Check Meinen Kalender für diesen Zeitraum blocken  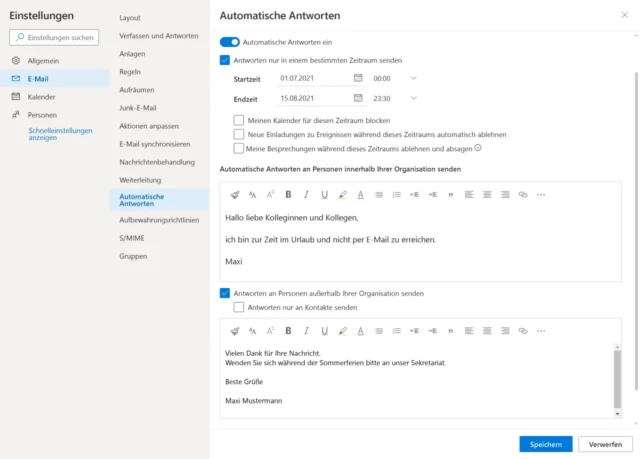tap(239, 119)
